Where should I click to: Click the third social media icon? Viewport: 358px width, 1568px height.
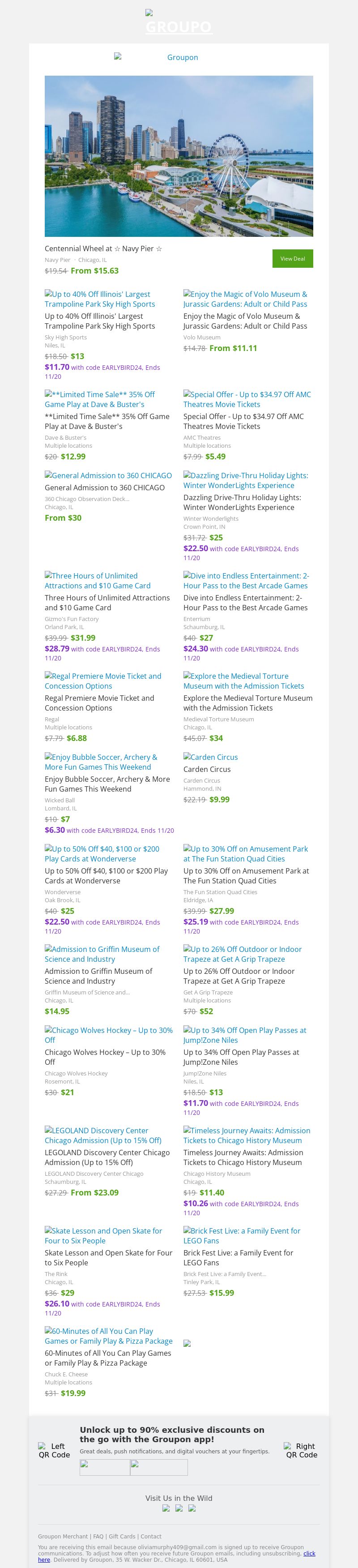[x=192, y=1508]
